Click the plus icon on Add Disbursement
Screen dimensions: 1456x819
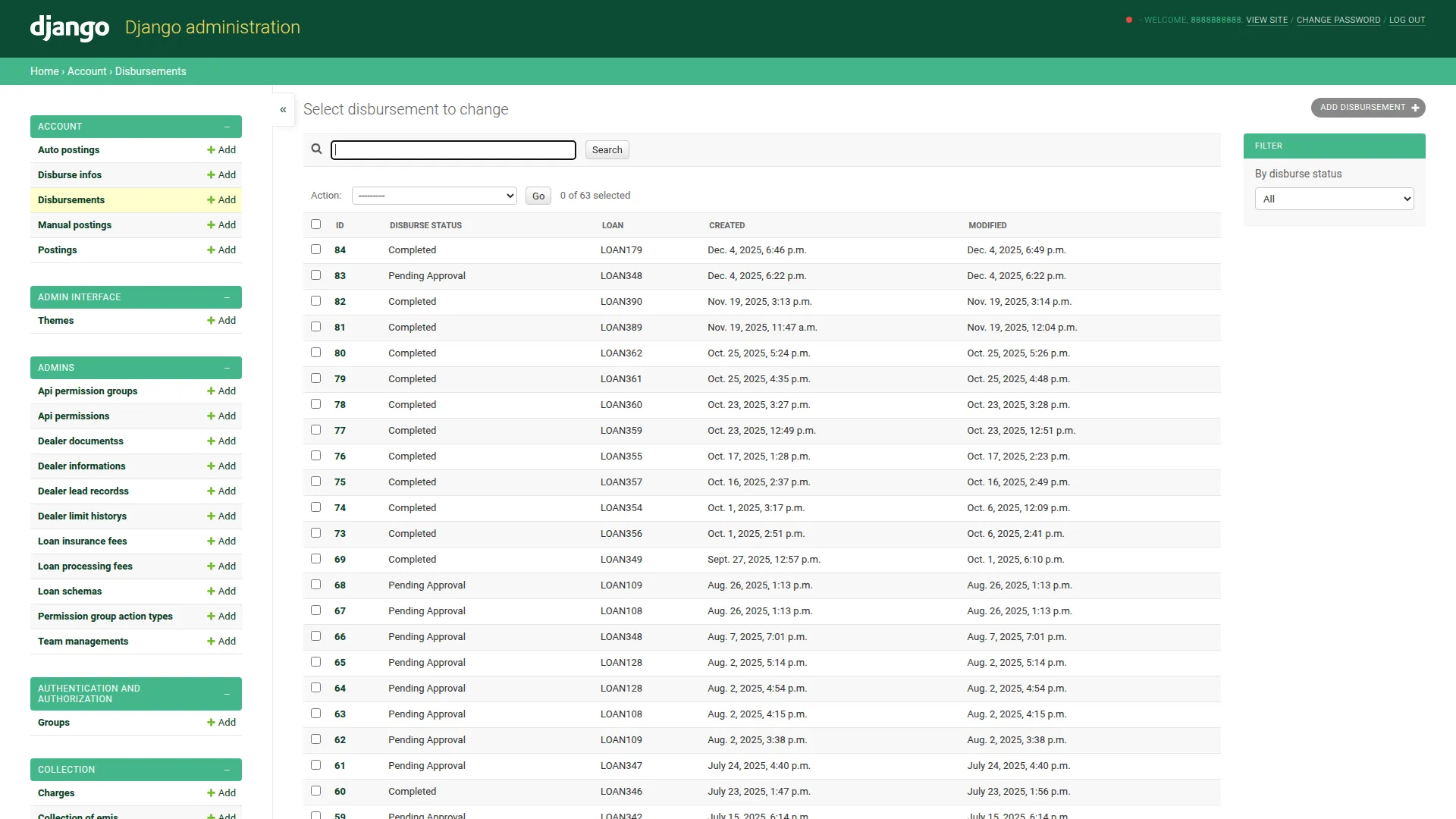[1415, 108]
